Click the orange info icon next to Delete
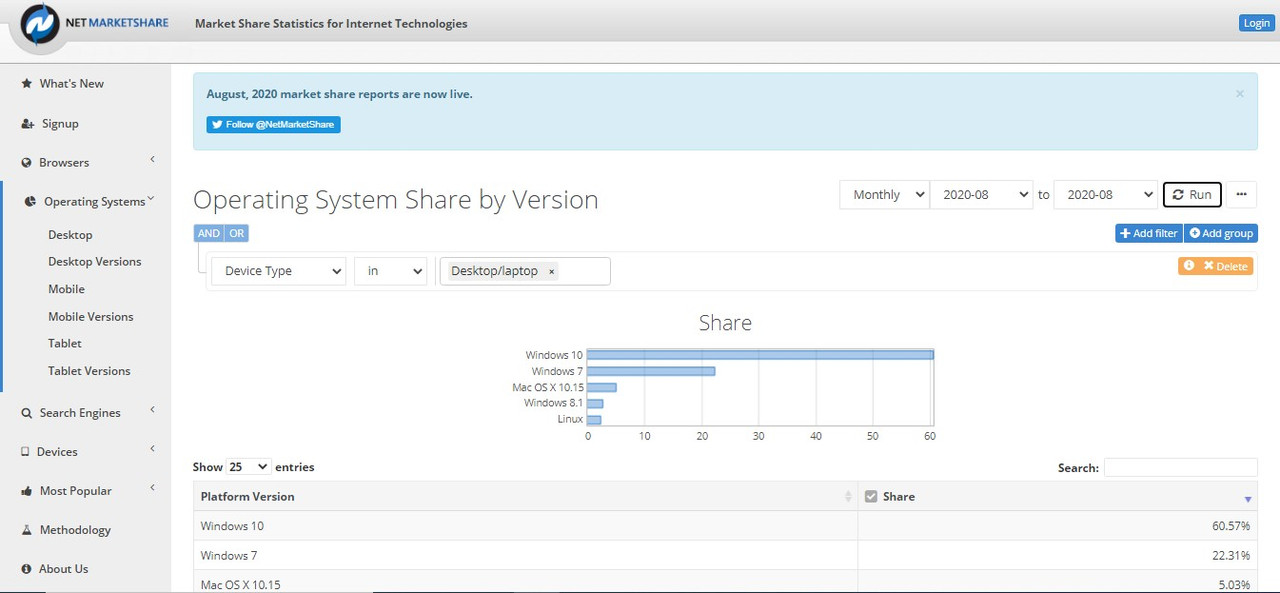 1189,266
